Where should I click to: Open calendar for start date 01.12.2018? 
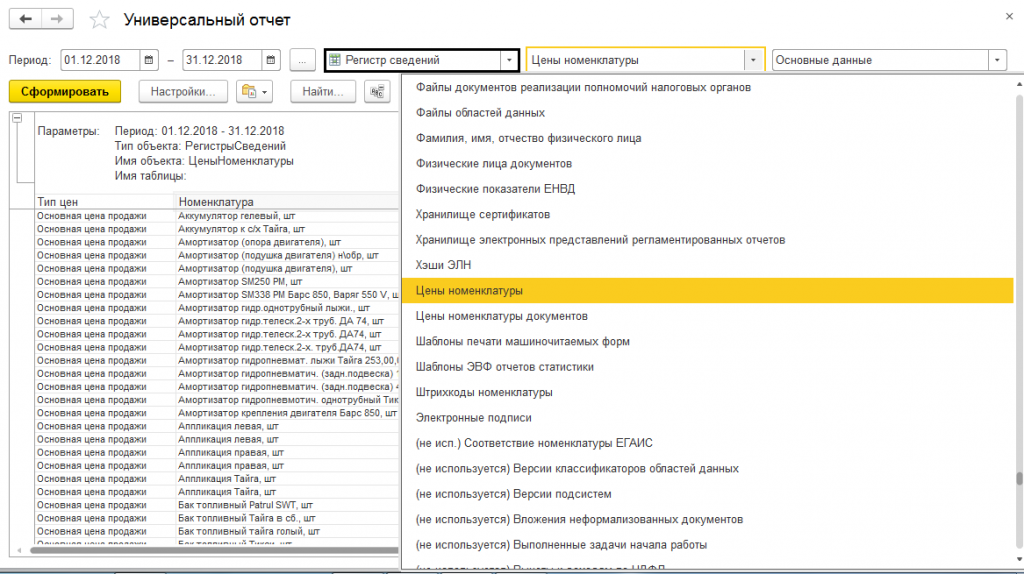pos(149,60)
